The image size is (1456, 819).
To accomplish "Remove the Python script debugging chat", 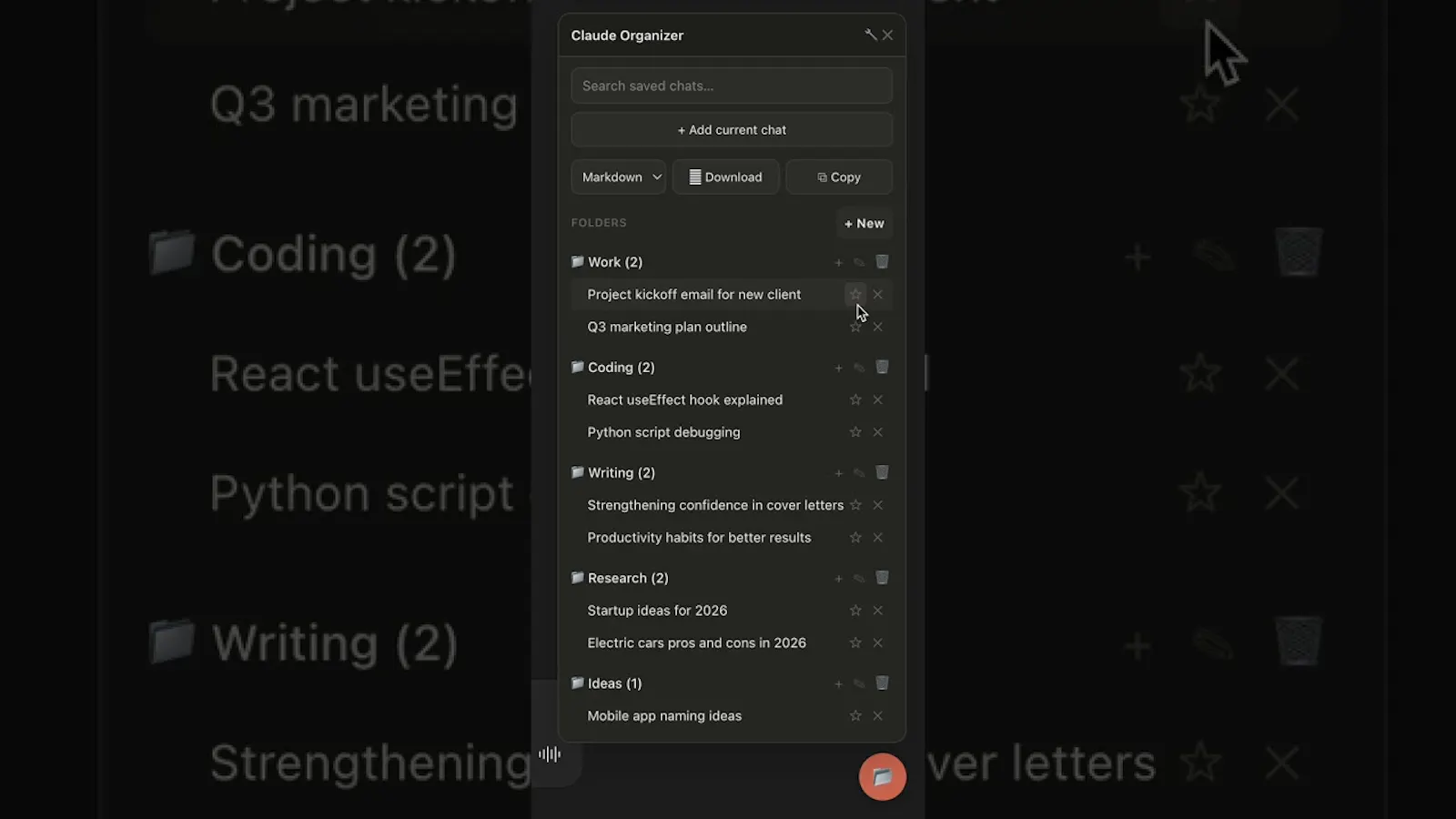I will tap(878, 432).
